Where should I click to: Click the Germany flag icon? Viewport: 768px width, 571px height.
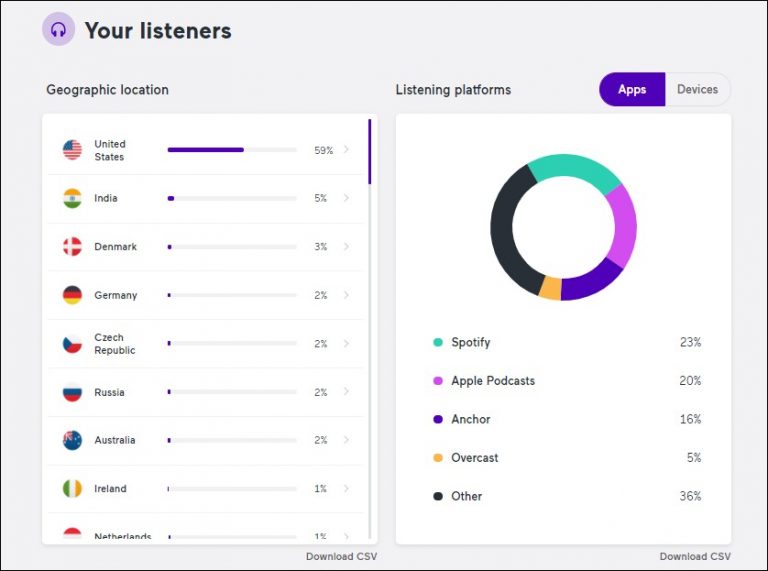point(72,295)
